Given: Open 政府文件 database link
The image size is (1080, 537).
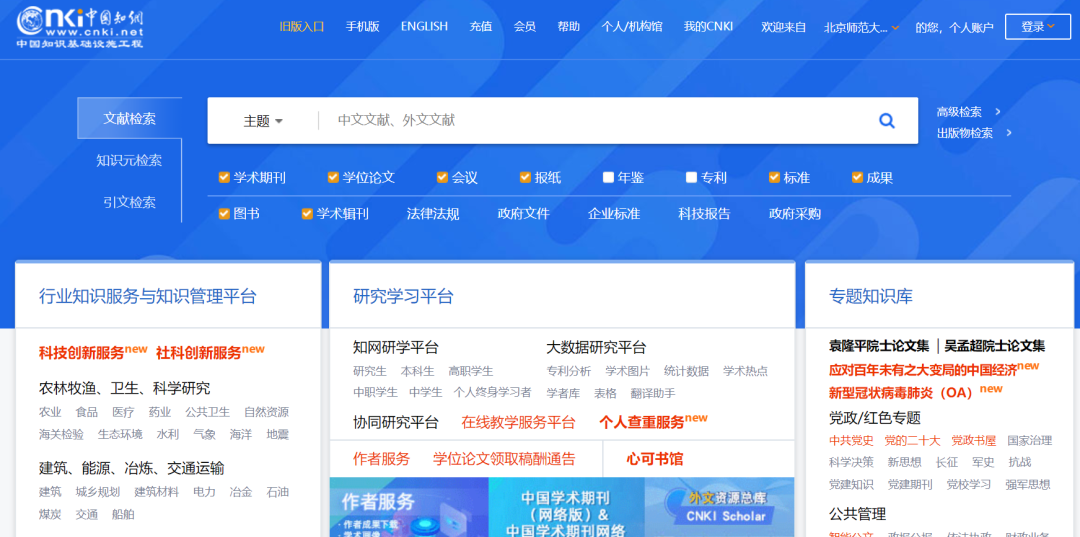Looking at the screenshot, I should [523, 214].
